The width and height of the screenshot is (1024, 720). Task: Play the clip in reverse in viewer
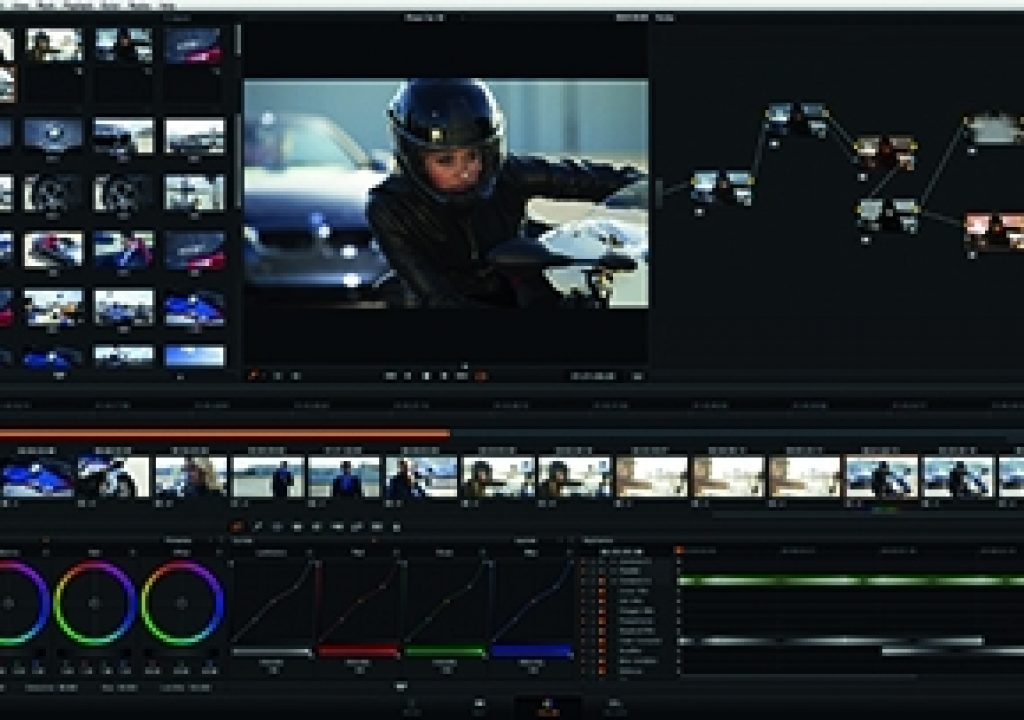408,376
